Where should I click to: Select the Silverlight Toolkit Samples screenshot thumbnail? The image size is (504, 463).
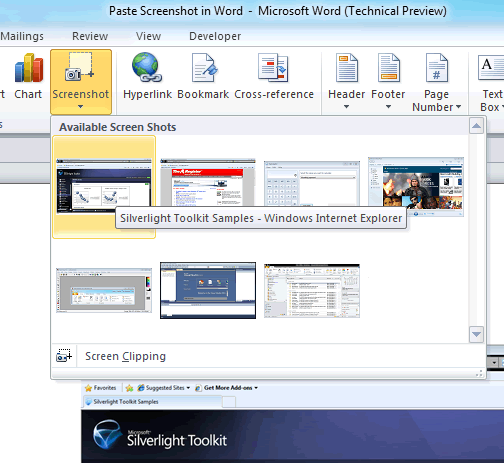tap(104, 186)
